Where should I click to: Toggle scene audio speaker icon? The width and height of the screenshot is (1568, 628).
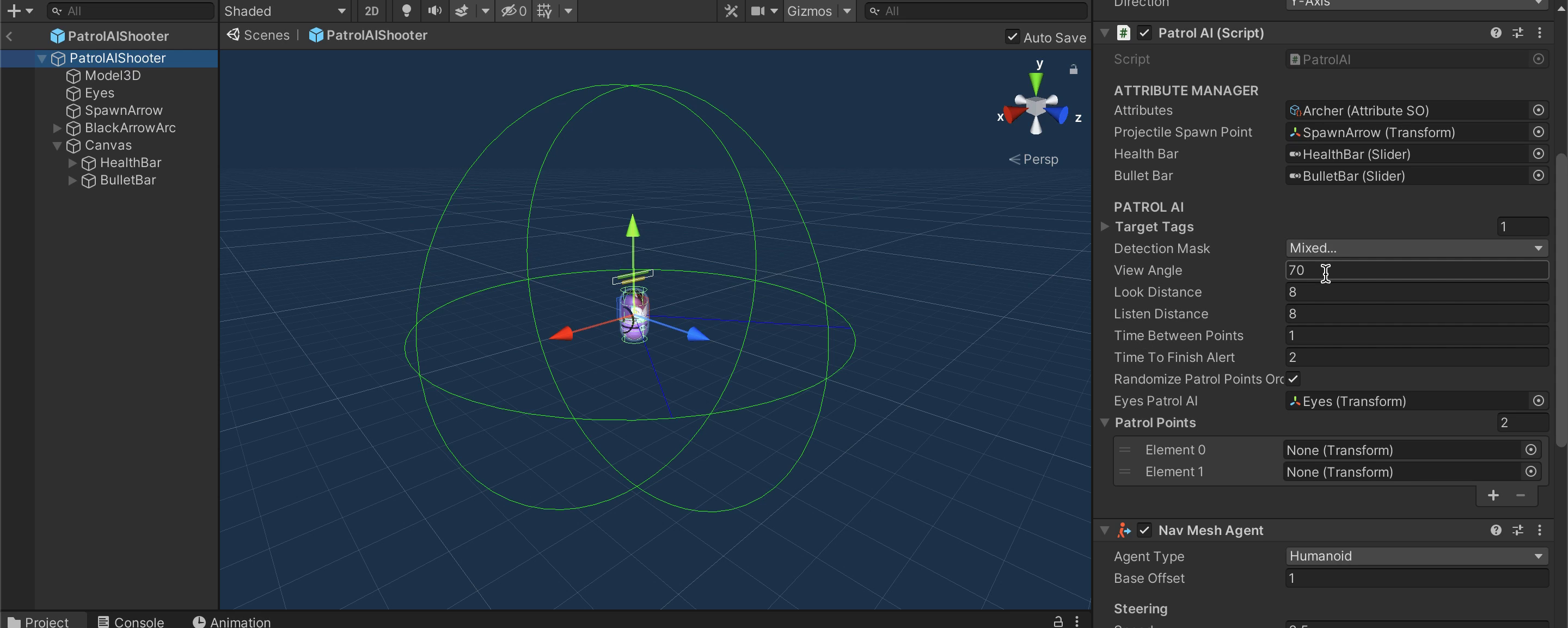tap(434, 11)
